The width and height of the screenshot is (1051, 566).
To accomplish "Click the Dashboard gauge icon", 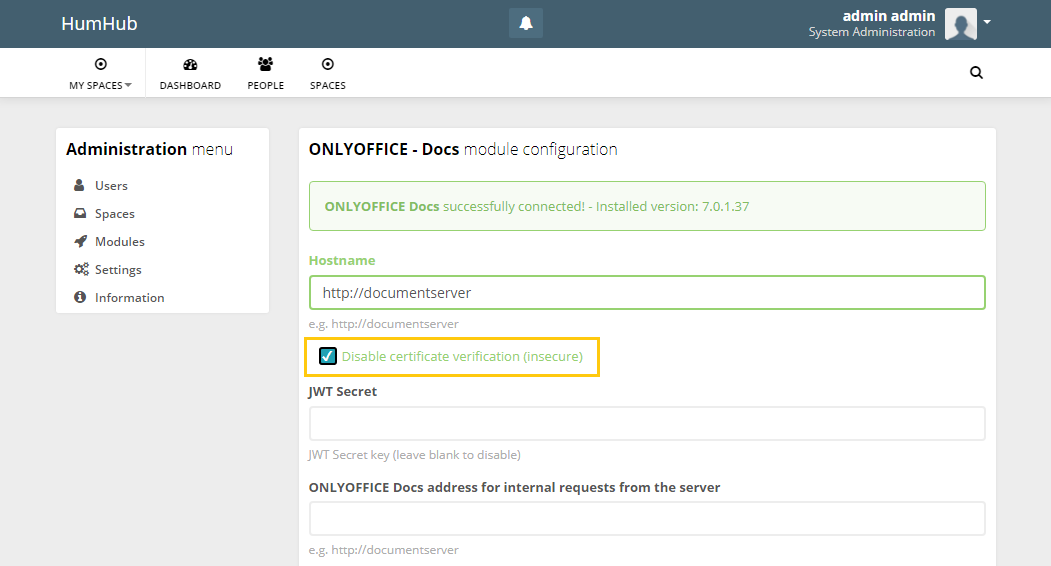I will (190, 64).
